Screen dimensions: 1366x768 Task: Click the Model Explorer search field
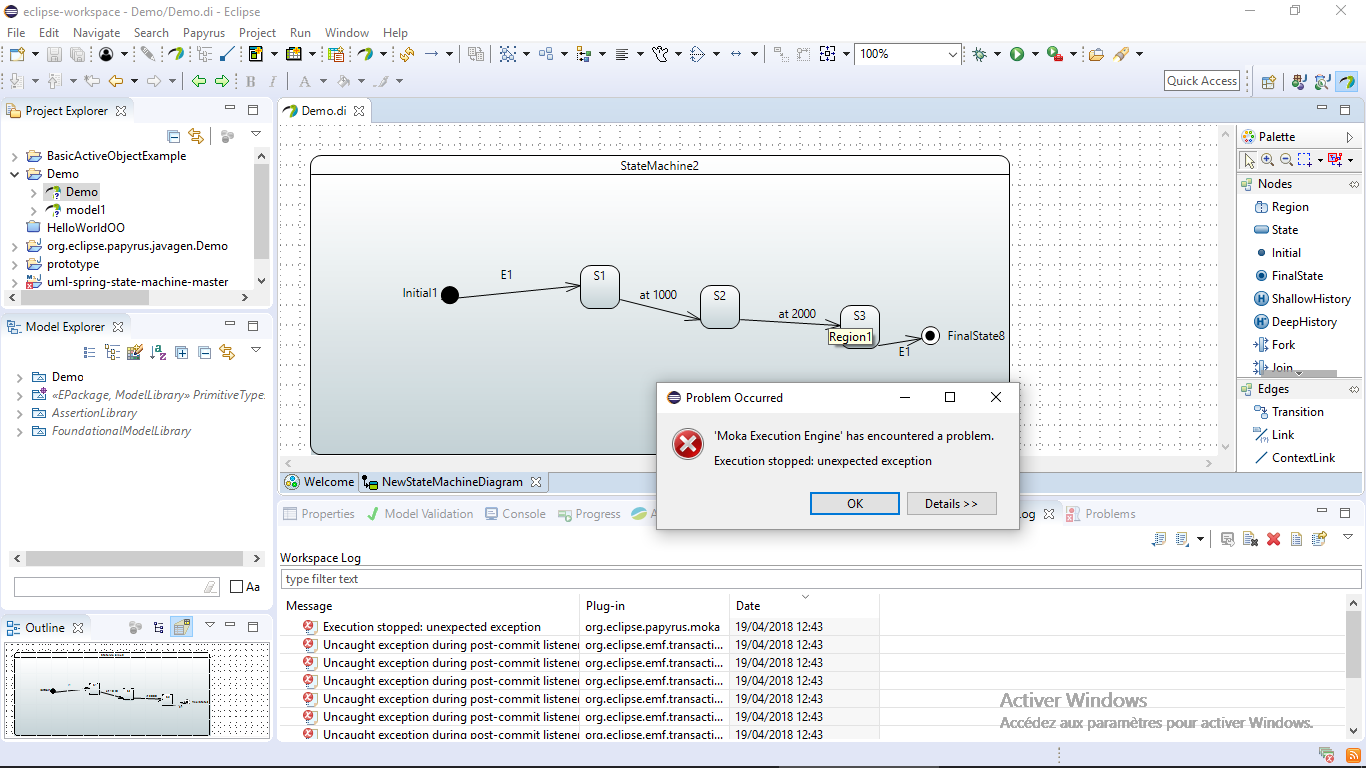coord(117,587)
